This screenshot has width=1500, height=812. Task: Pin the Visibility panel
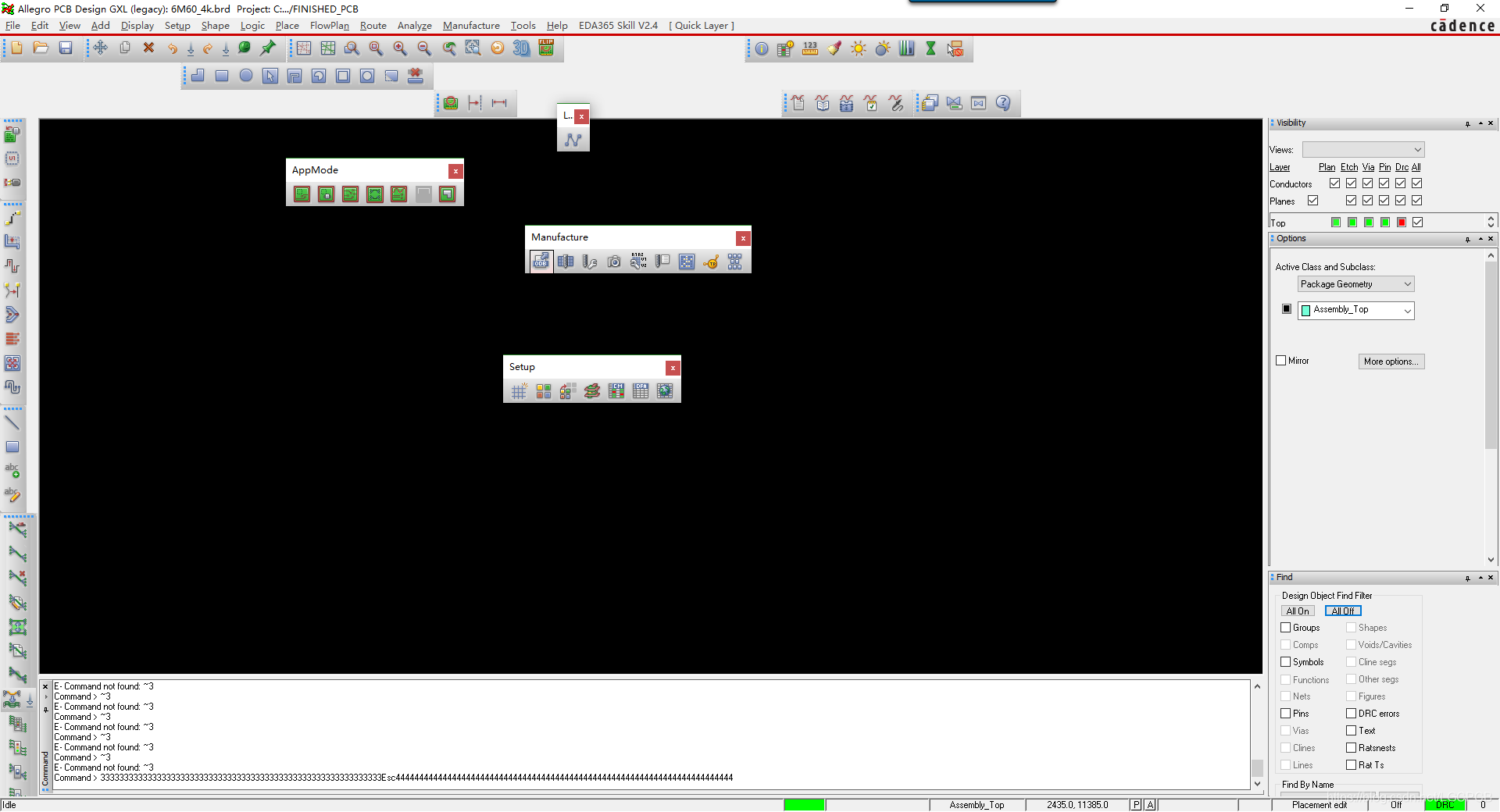[x=1468, y=123]
